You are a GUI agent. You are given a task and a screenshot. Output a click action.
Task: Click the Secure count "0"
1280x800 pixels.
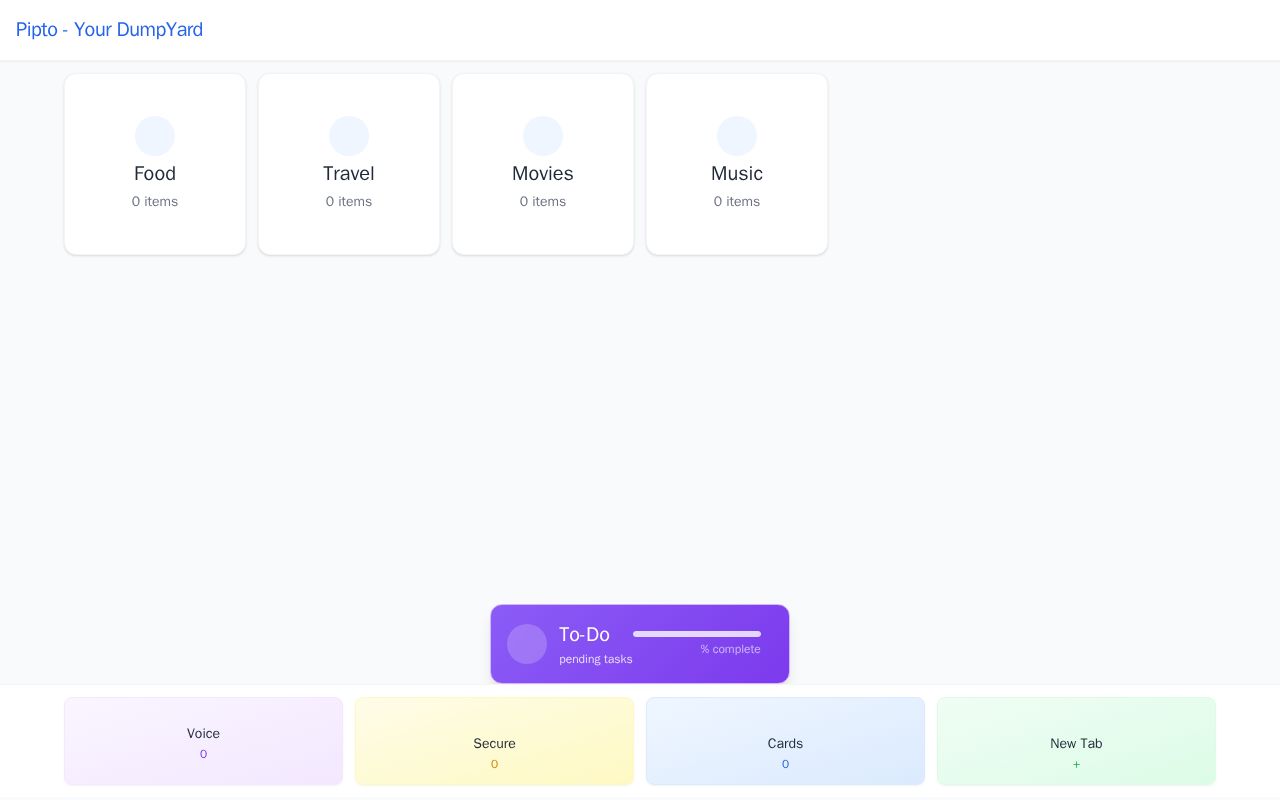(x=494, y=765)
